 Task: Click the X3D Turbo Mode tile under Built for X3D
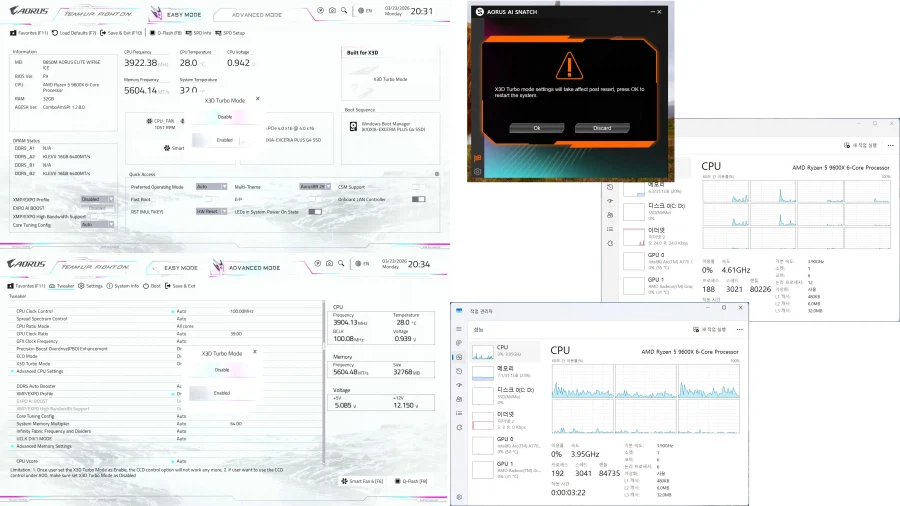390,79
